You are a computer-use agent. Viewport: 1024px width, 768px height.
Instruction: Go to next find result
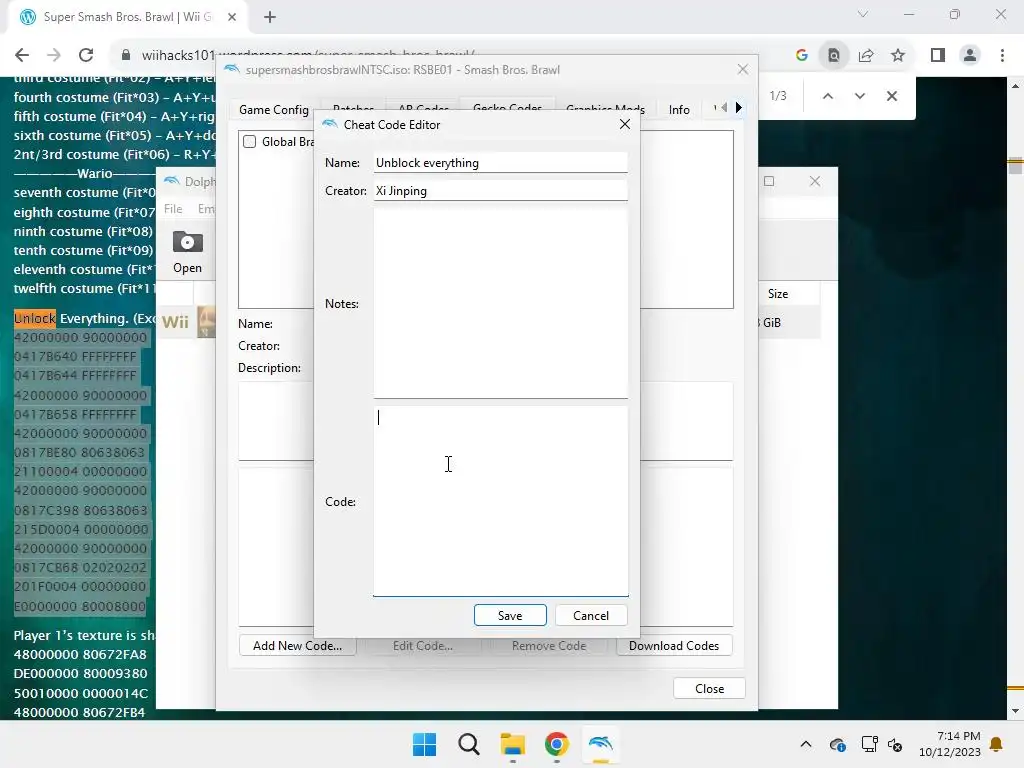[x=859, y=96]
